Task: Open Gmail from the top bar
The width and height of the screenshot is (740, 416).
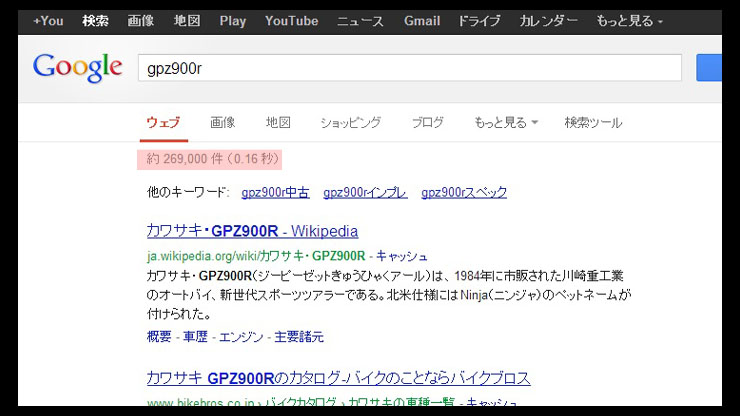Action: [422, 21]
